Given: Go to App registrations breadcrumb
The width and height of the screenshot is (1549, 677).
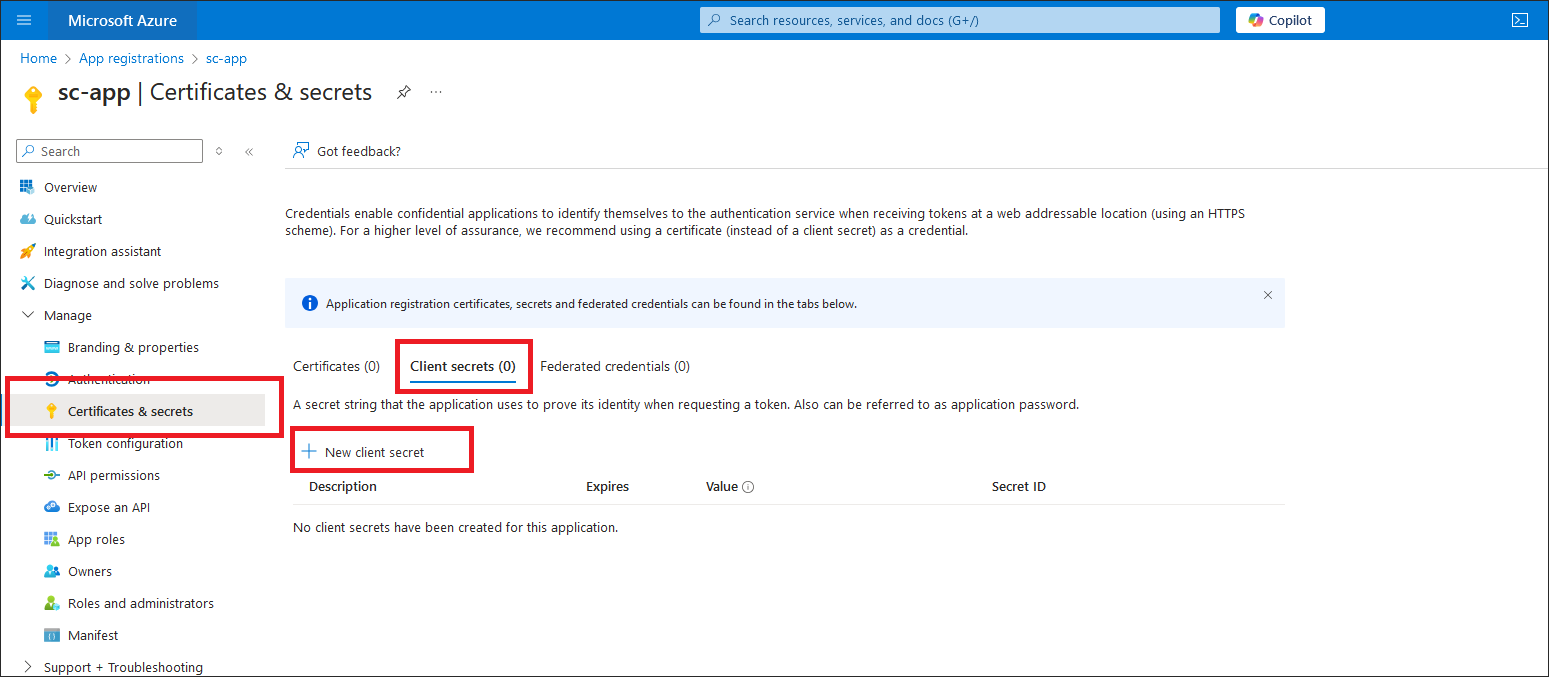Looking at the screenshot, I should coord(131,59).
